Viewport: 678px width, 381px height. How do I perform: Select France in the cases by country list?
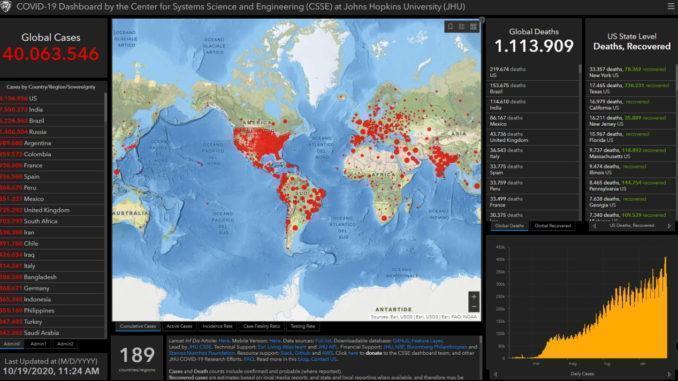(x=52, y=166)
